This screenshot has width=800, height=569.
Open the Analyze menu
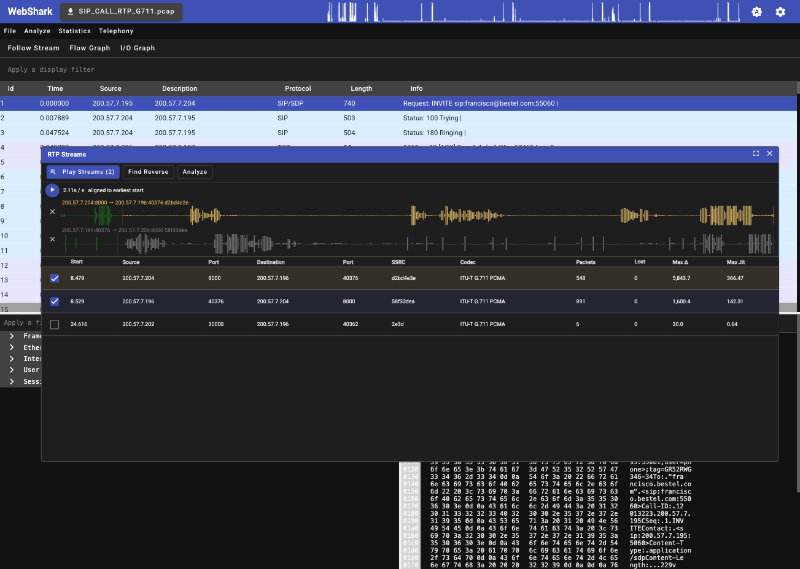[x=37, y=31]
